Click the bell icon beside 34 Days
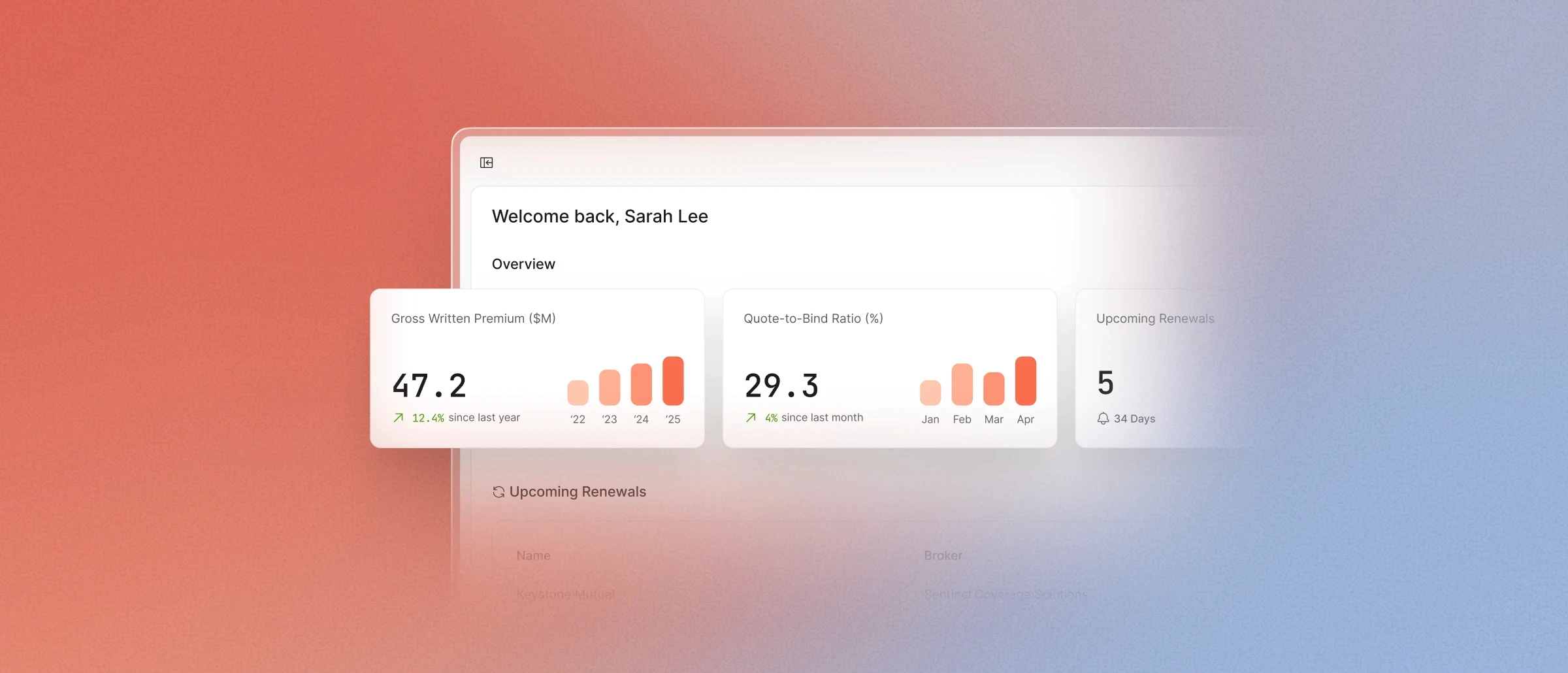This screenshot has width=1568, height=673. [x=1102, y=419]
